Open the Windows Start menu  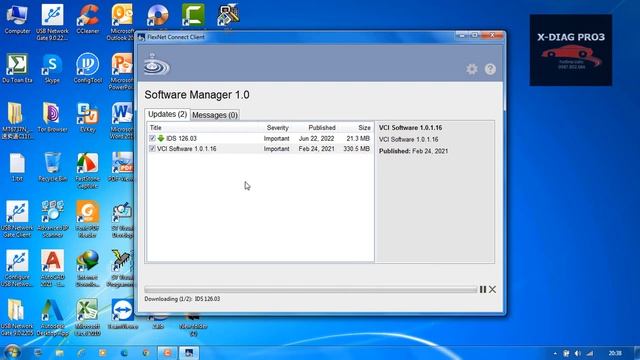coord(11,352)
